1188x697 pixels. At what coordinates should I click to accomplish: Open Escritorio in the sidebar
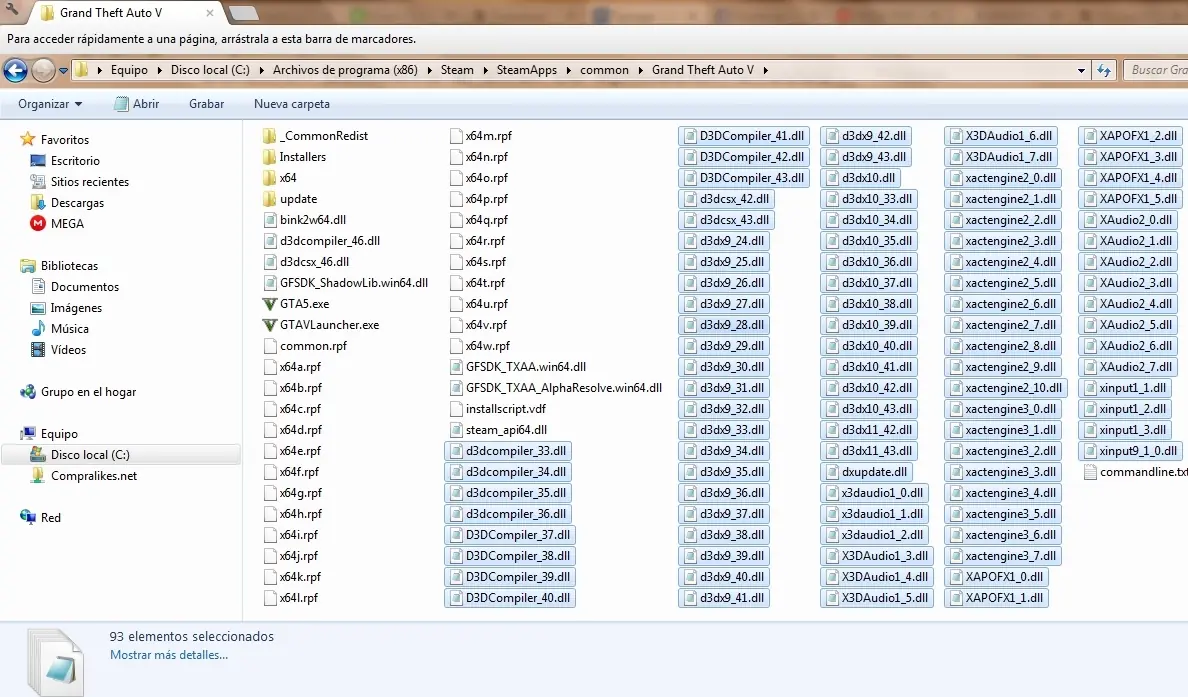click(x=75, y=161)
